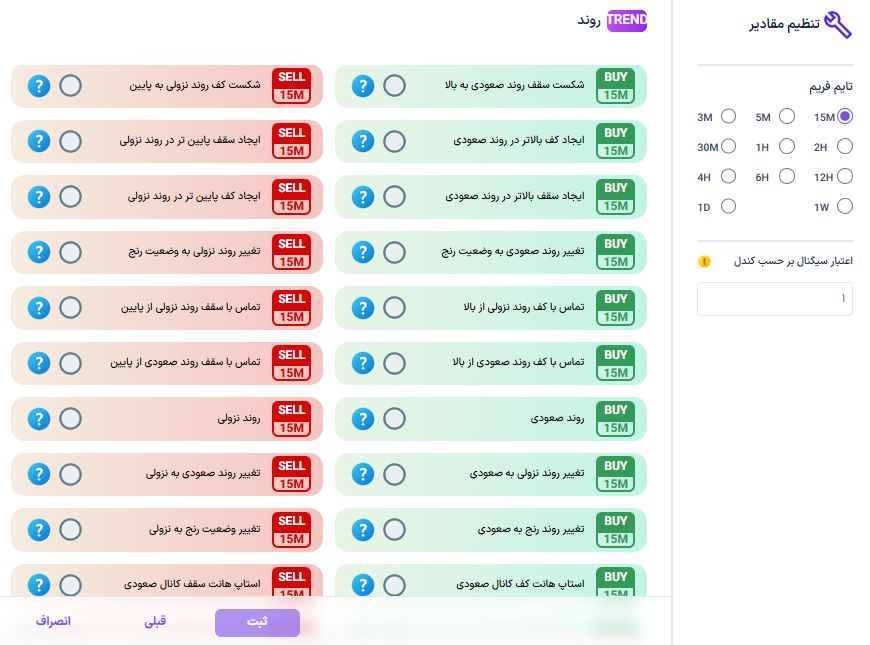Select BUY تماس با کف روند نزولی از بالا
870x645 pixels.
tap(394, 308)
